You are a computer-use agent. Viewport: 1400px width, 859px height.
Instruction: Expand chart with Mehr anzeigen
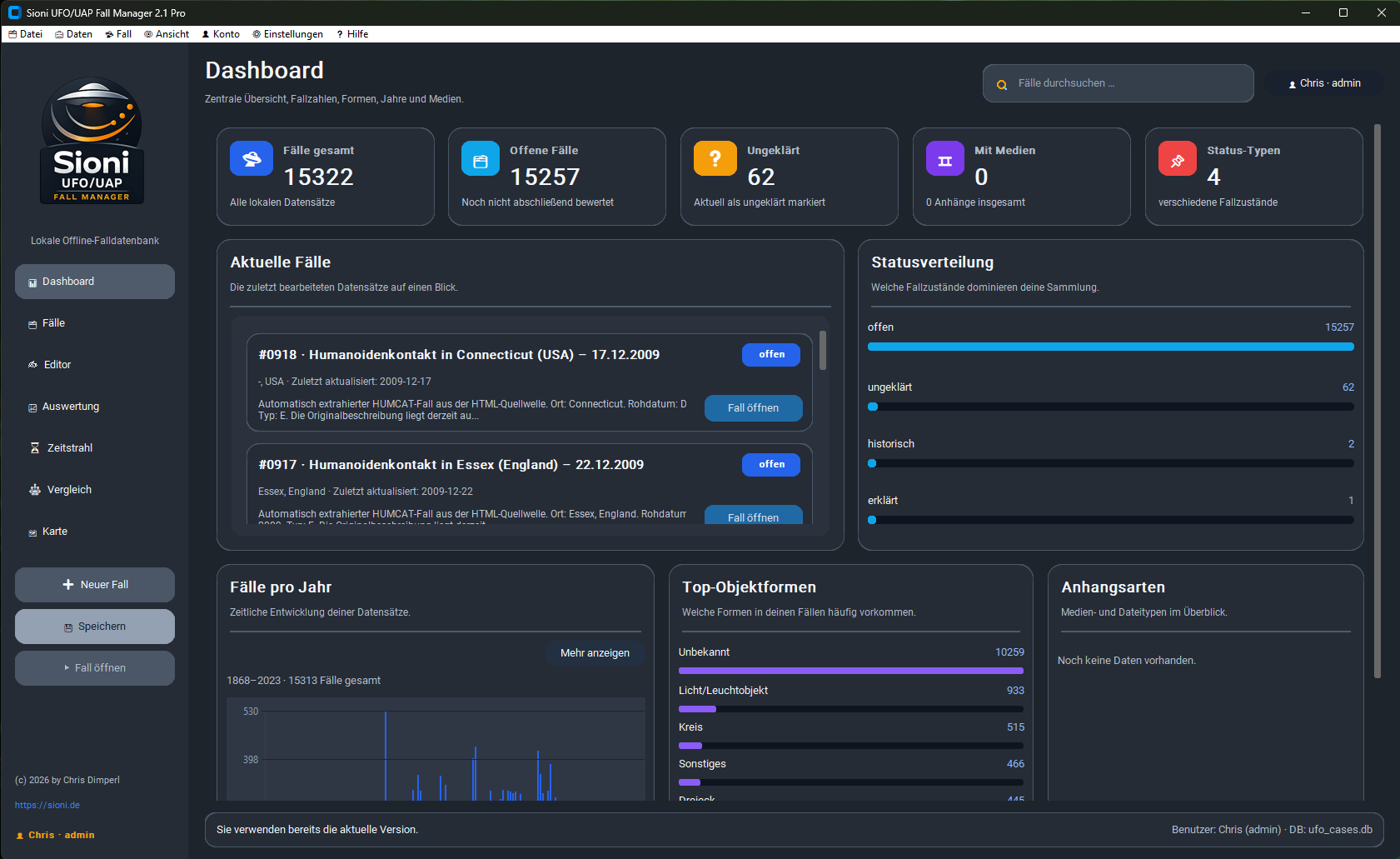(x=595, y=653)
